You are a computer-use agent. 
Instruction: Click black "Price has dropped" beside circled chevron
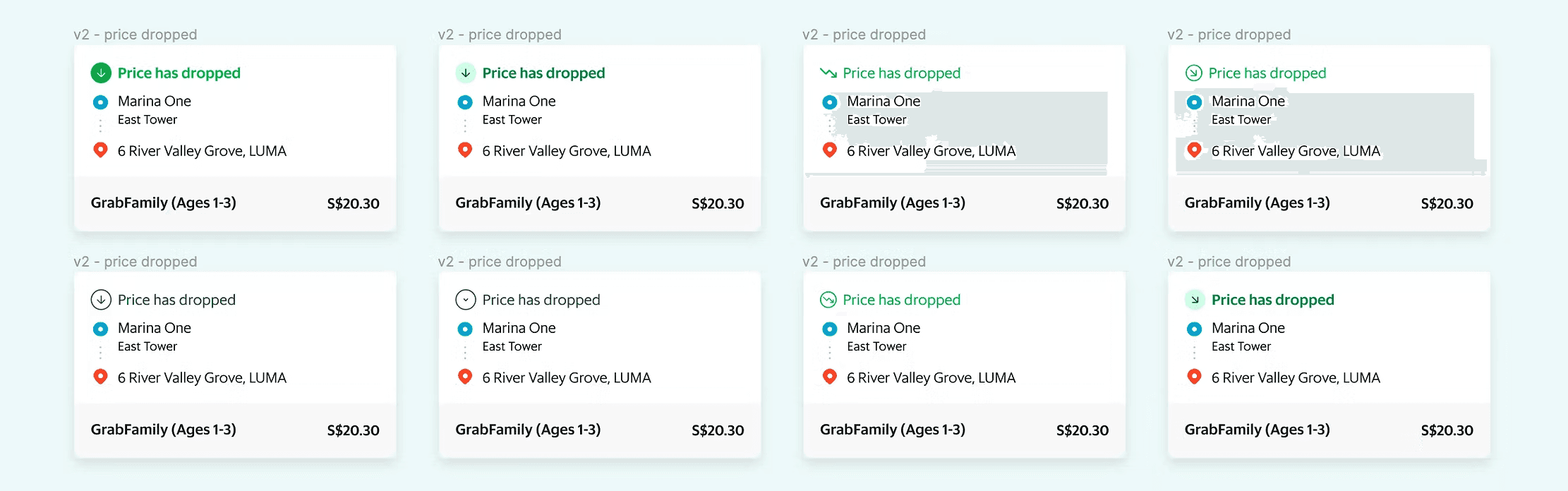pos(541,300)
